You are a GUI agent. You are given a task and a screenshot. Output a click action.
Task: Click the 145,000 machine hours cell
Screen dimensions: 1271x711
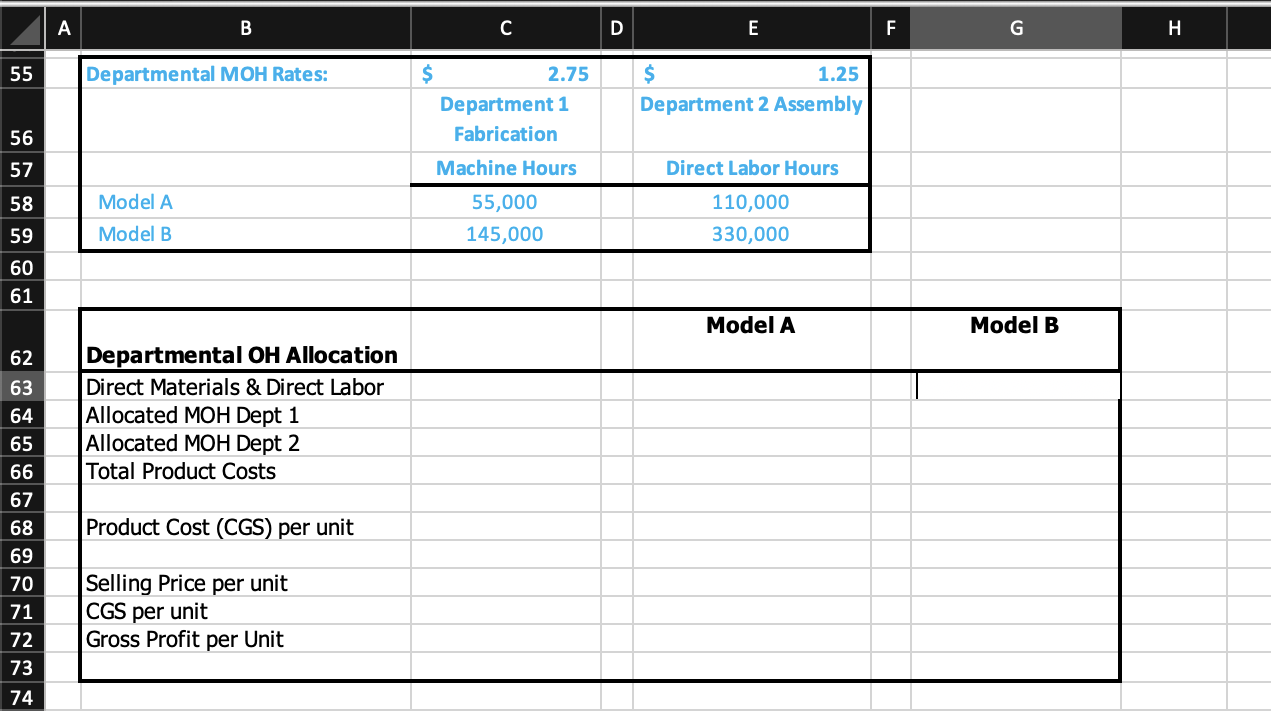coord(505,235)
